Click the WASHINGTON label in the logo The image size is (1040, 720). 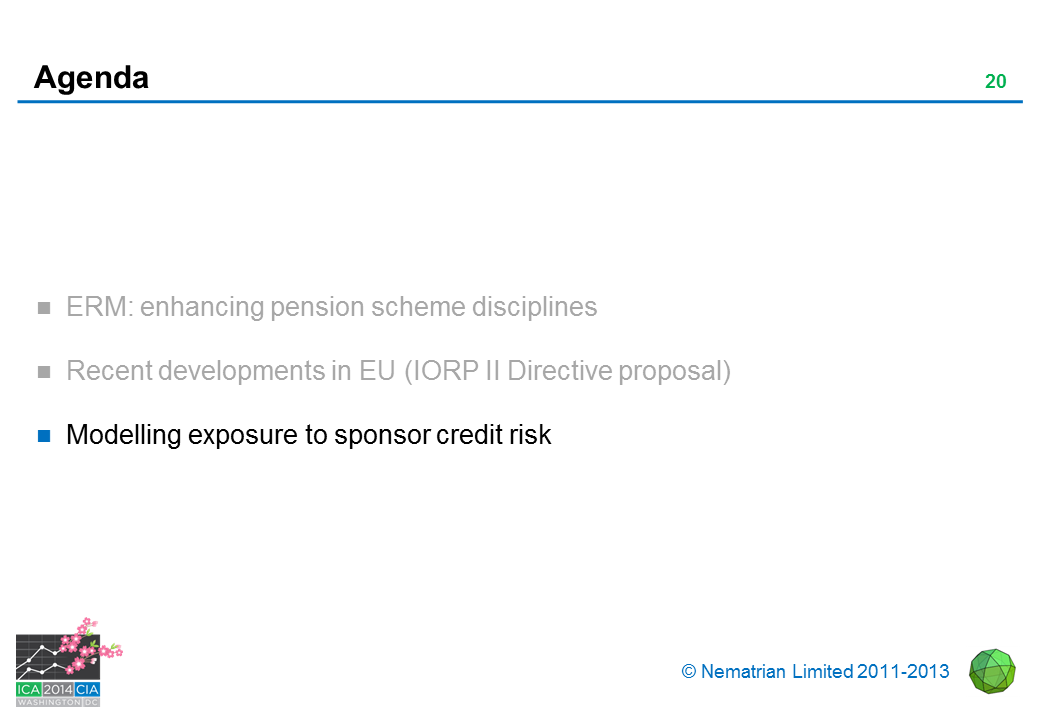point(49,702)
